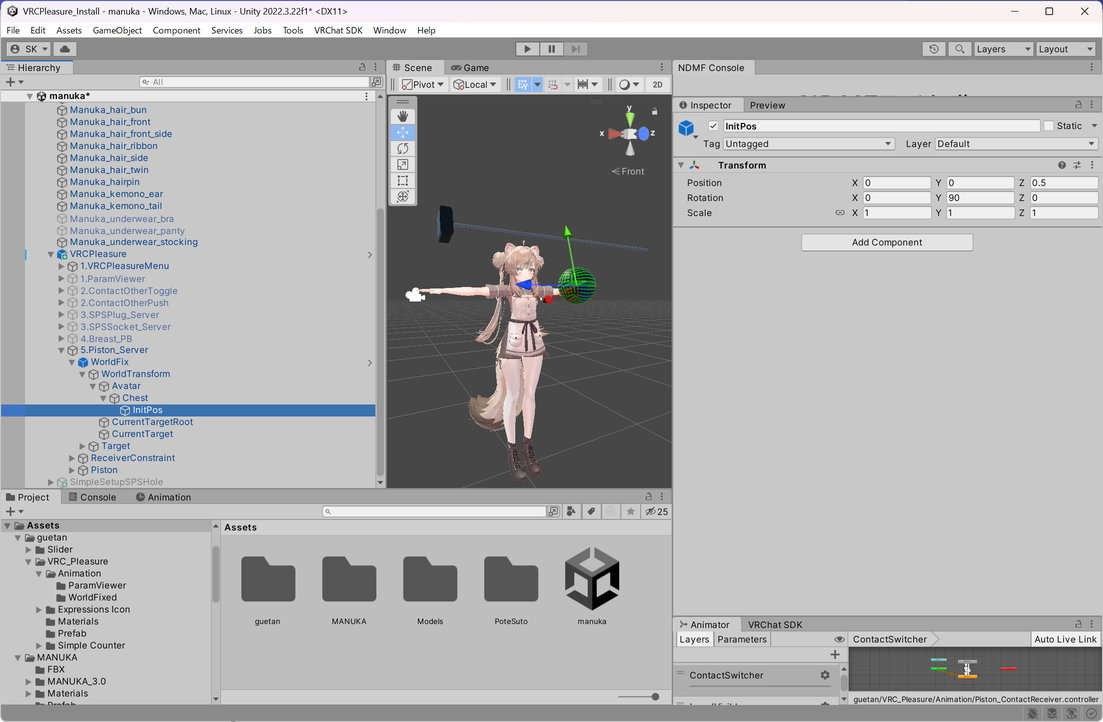Click the Step frame button
This screenshot has width=1103, height=722.
(575, 49)
